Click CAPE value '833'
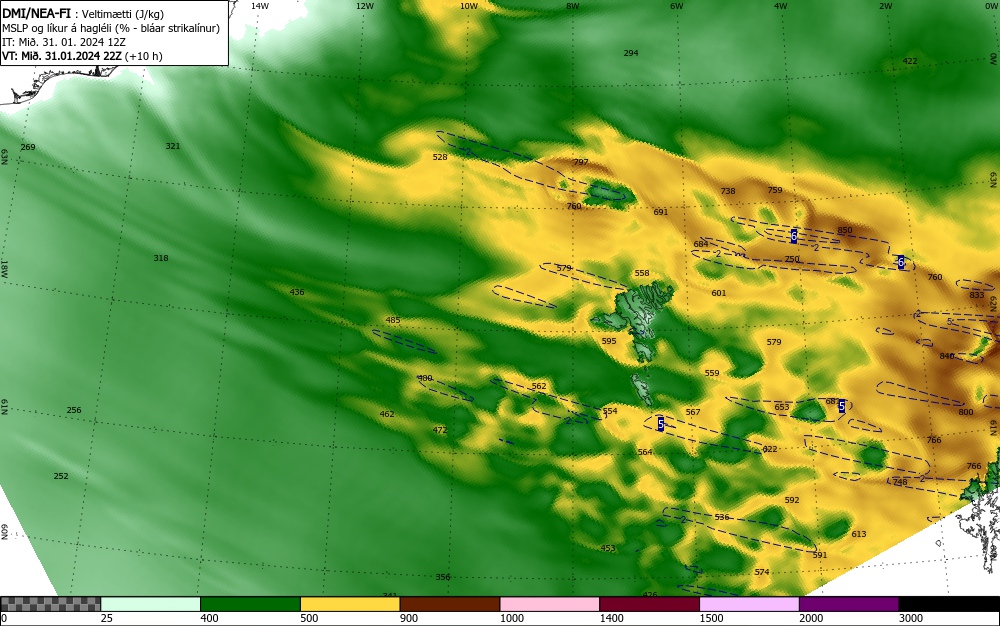This screenshot has width=1000, height=626. pos(976,295)
